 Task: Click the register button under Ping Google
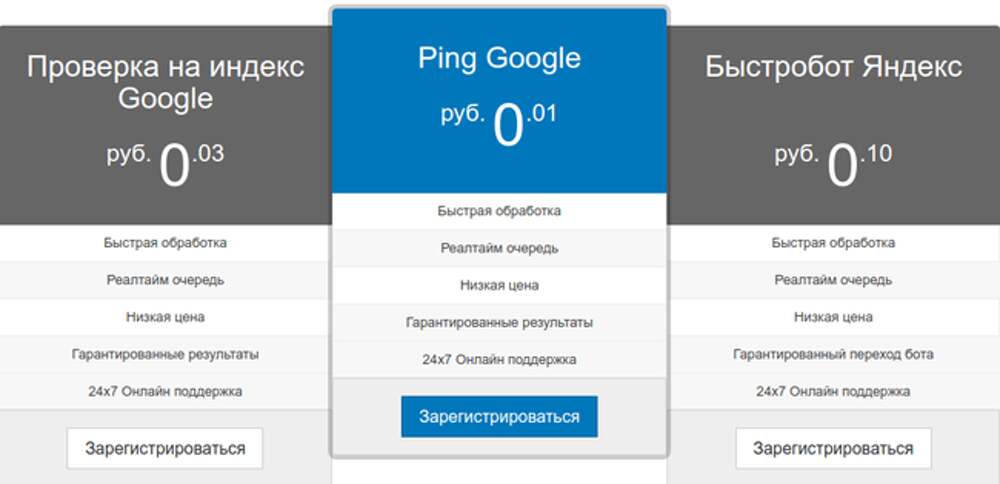[499, 417]
